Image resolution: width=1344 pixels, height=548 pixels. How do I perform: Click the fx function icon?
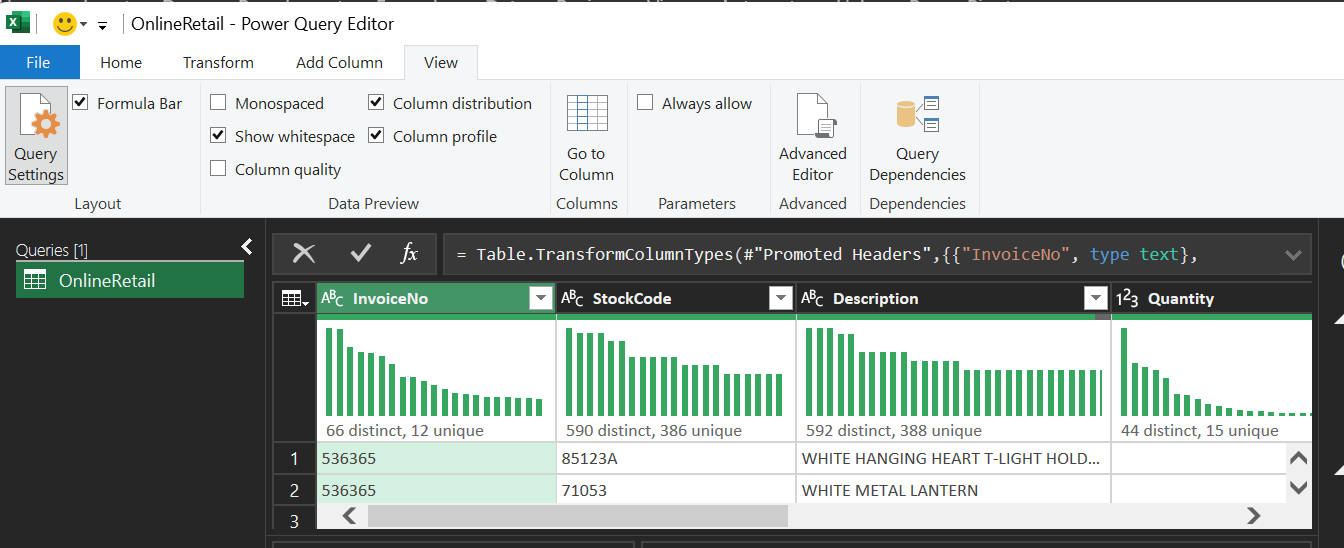(x=409, y=254)
